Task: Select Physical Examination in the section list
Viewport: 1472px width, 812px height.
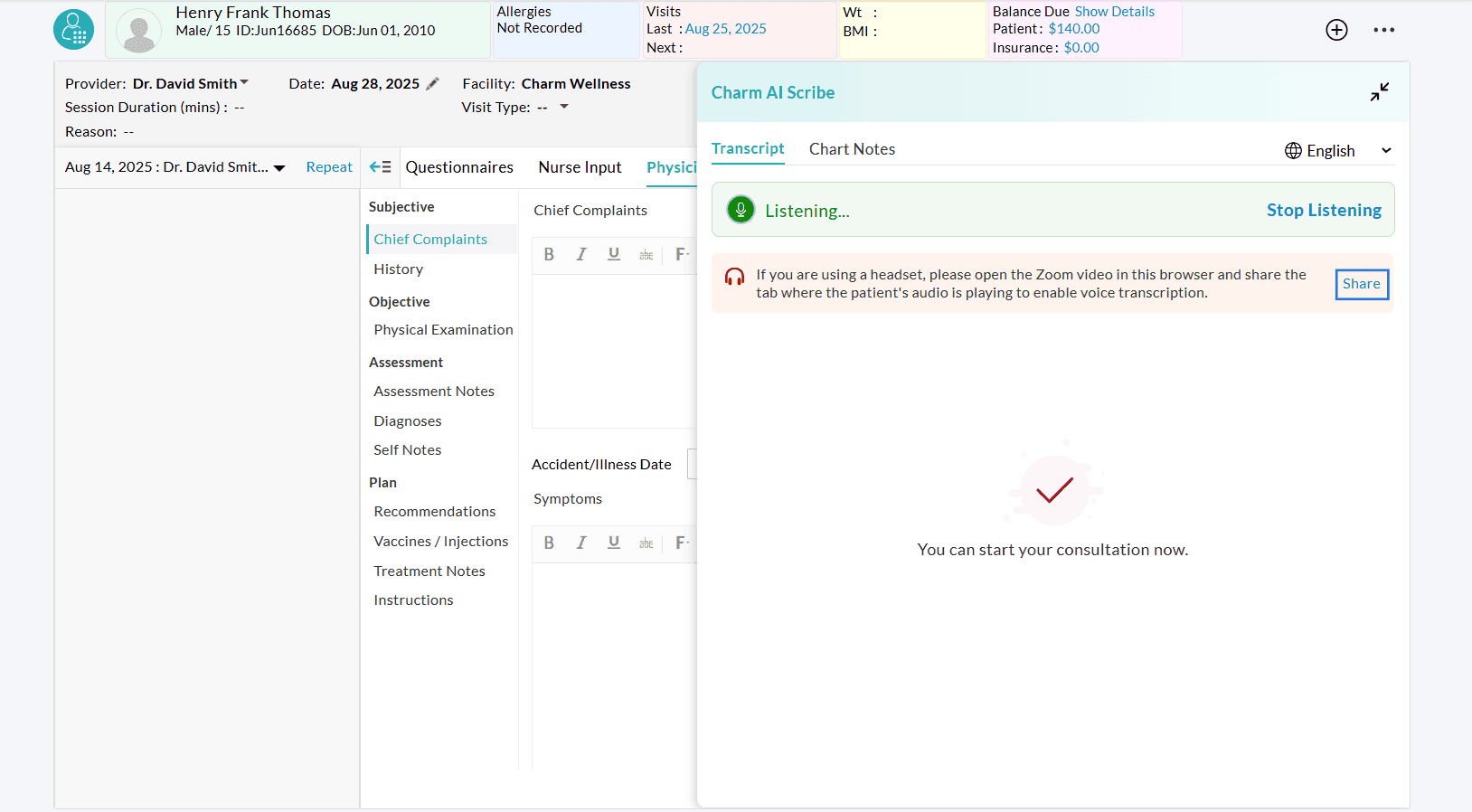Action: coord(443,330)
